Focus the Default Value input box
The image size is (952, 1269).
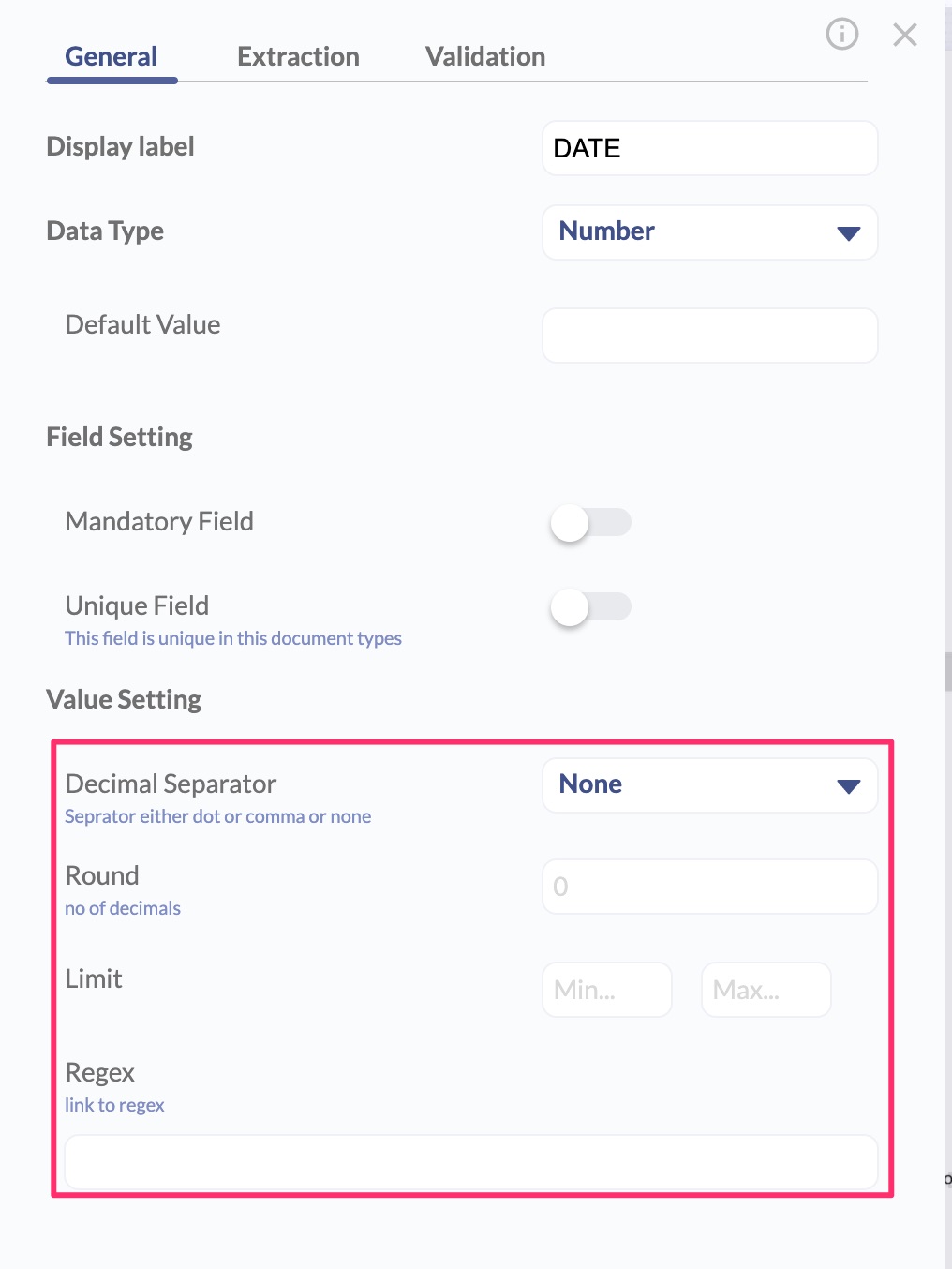point(709,336)
